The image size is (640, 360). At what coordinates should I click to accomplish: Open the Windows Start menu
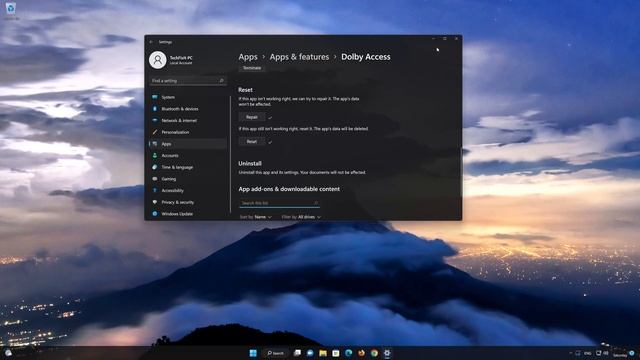pyautogui.click(x=253, y=353)
